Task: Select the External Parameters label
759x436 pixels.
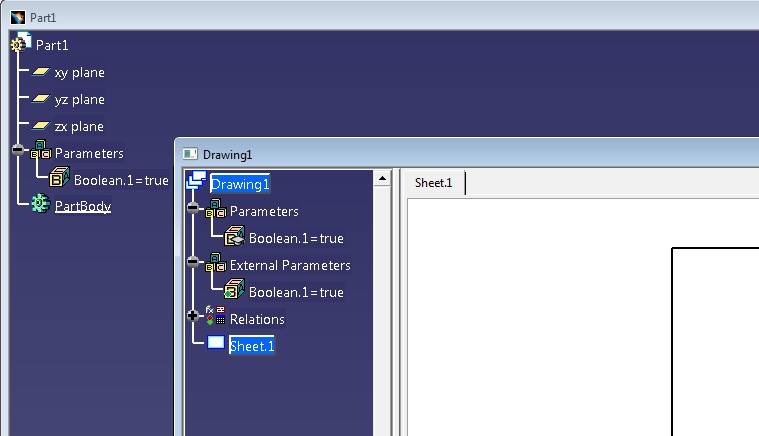Action: [290, 266]
